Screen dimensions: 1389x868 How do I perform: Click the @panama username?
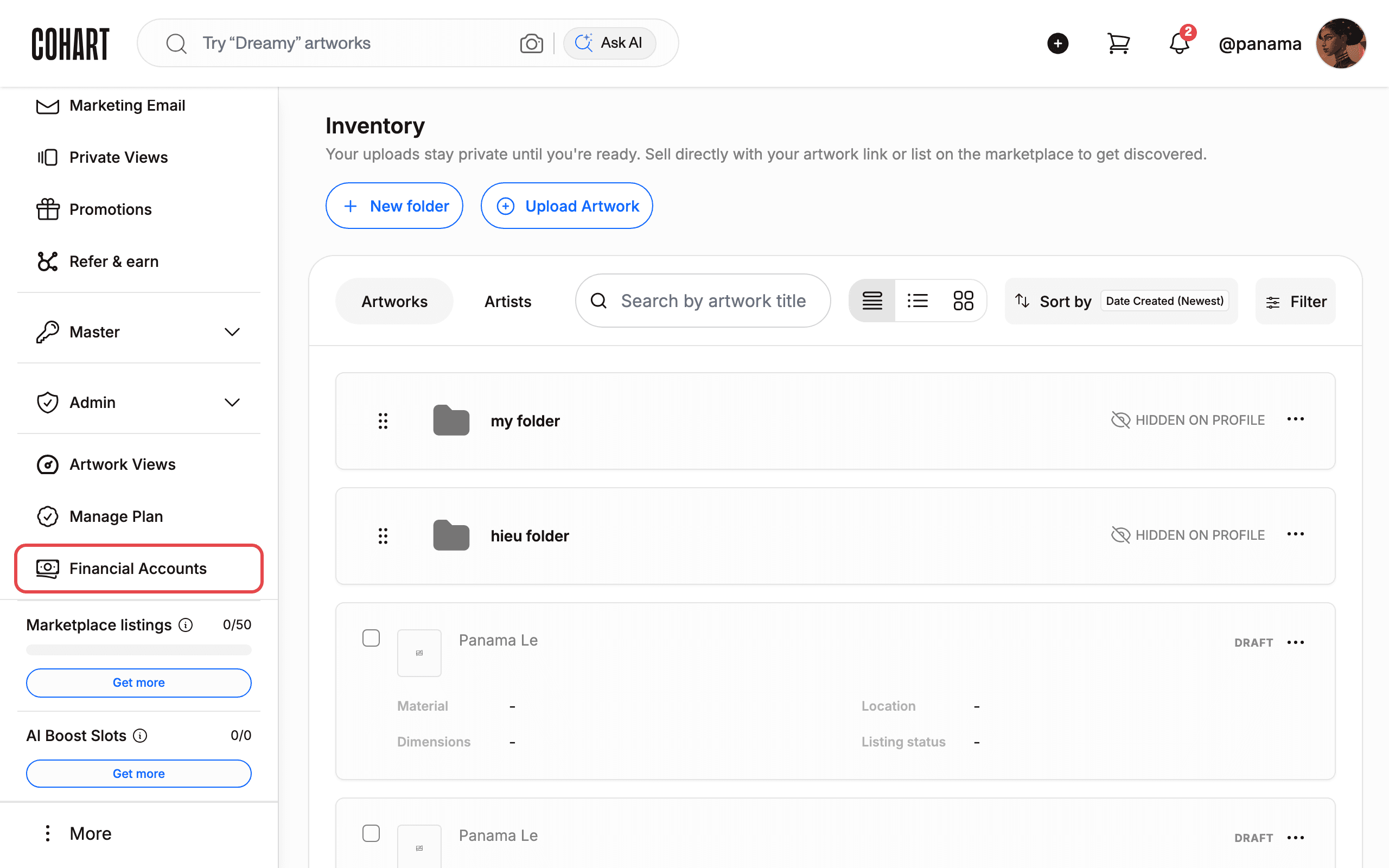pyautogui.click(x=1259, y=43)
